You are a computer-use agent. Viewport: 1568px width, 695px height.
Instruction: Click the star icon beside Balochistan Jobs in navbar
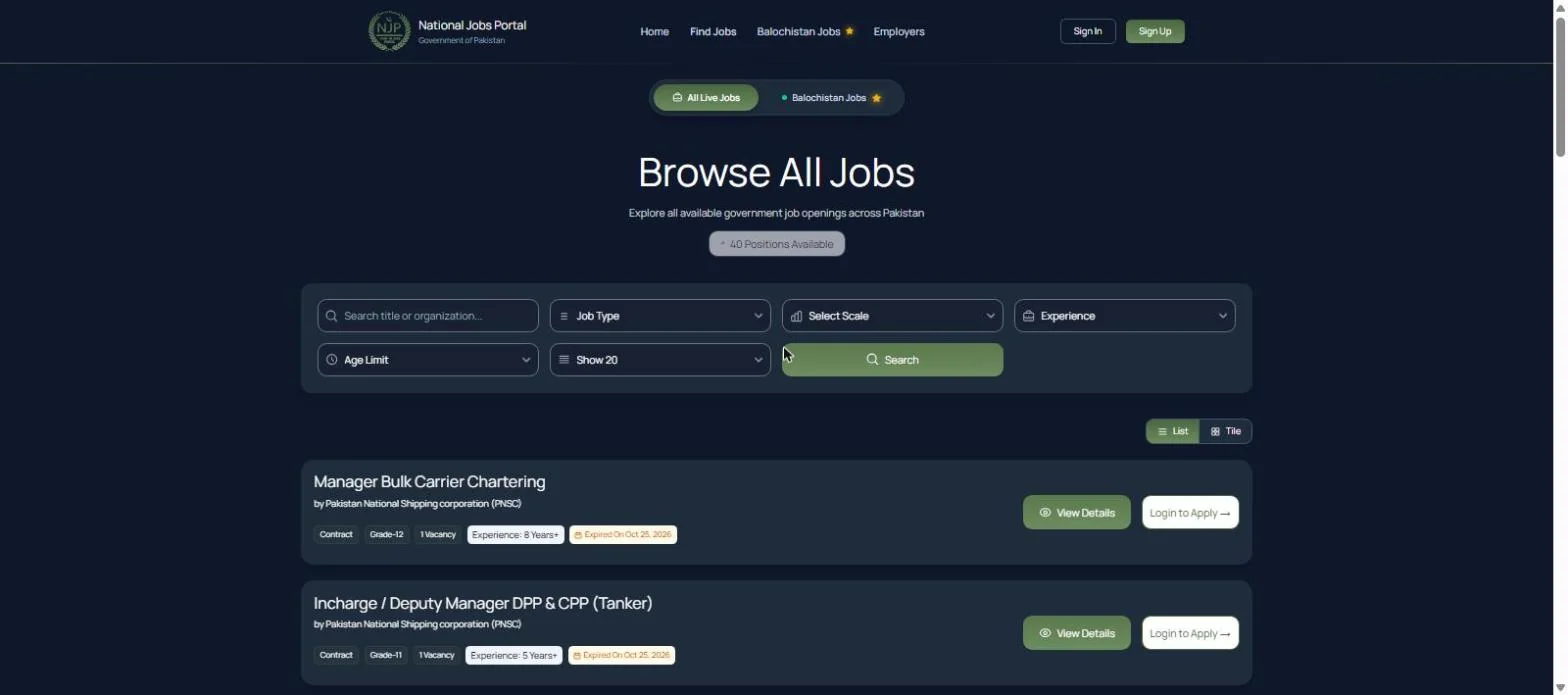click(x=849, y=31)
